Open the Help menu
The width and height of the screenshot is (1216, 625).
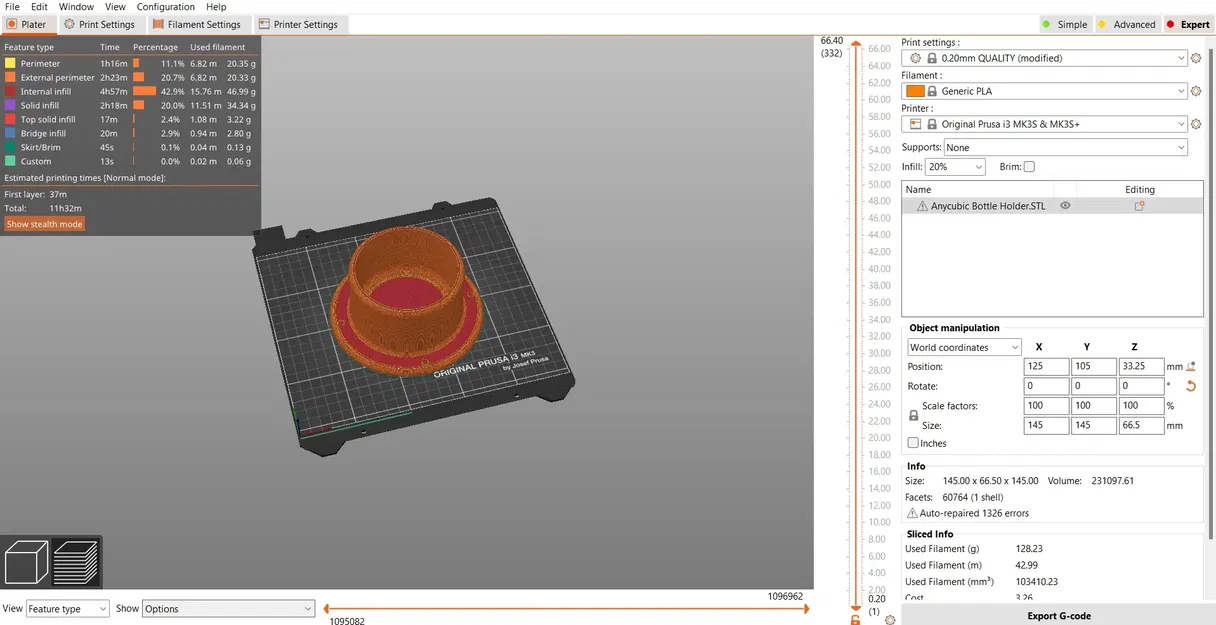point(216,7)
